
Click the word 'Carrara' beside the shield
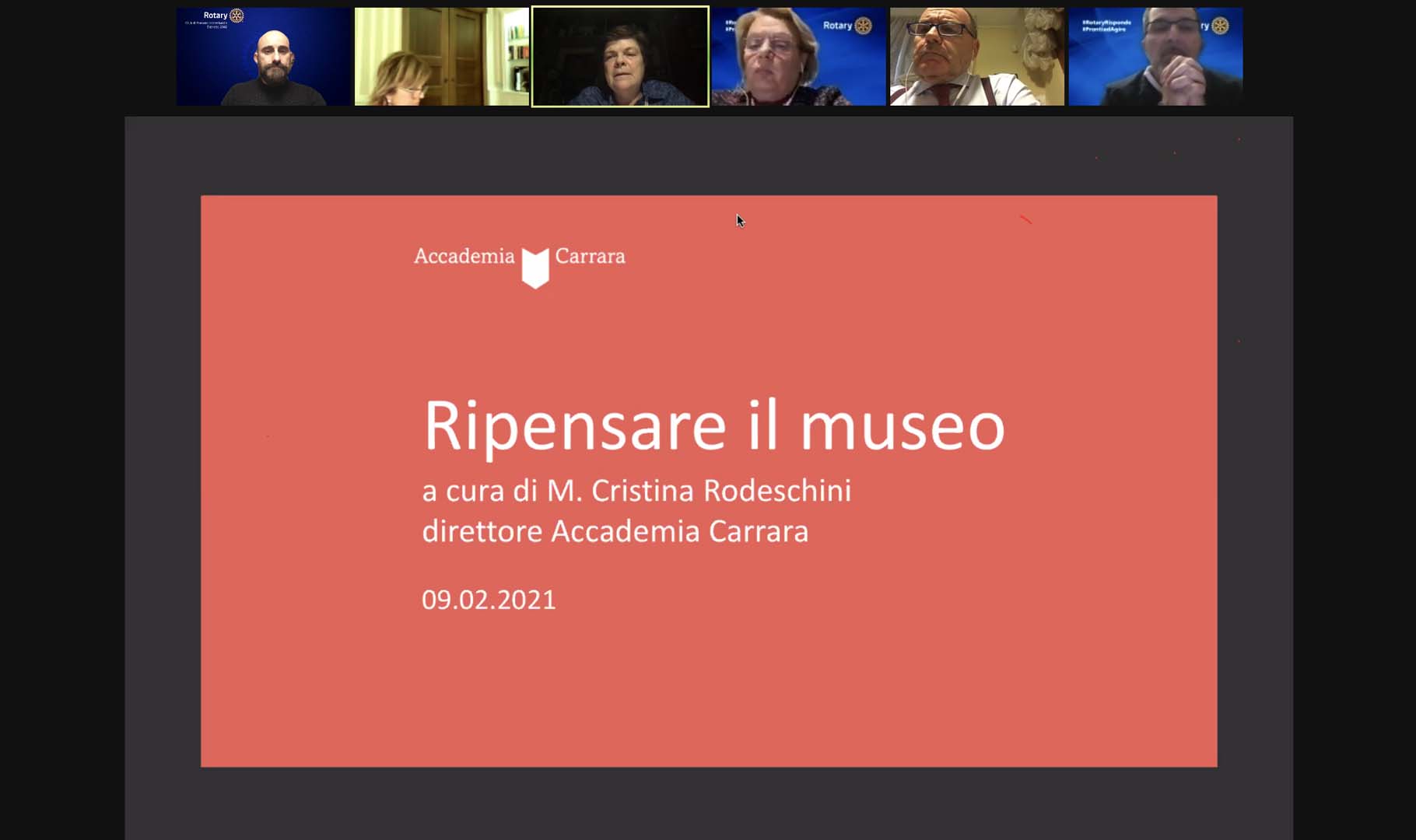(590, 256)
